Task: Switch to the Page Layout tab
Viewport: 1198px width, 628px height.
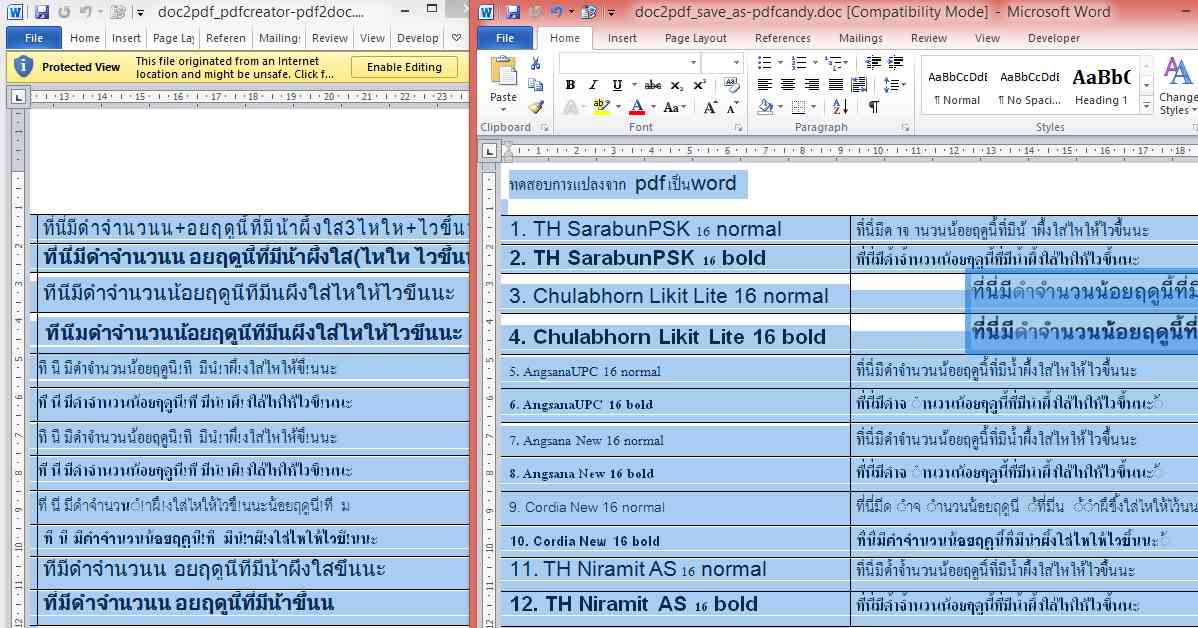Action: pos(696,38)
